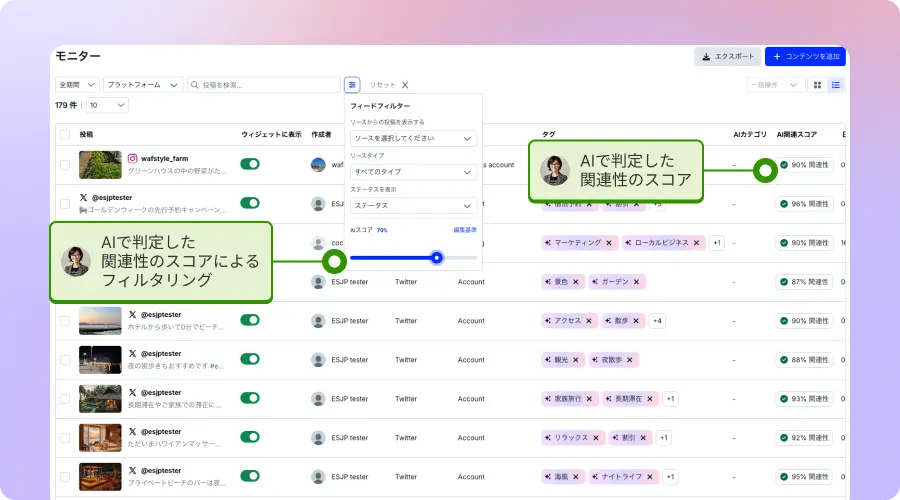The image size is (900, 500).
Task: Open the feed filter icon next to search
Action: 352,85
